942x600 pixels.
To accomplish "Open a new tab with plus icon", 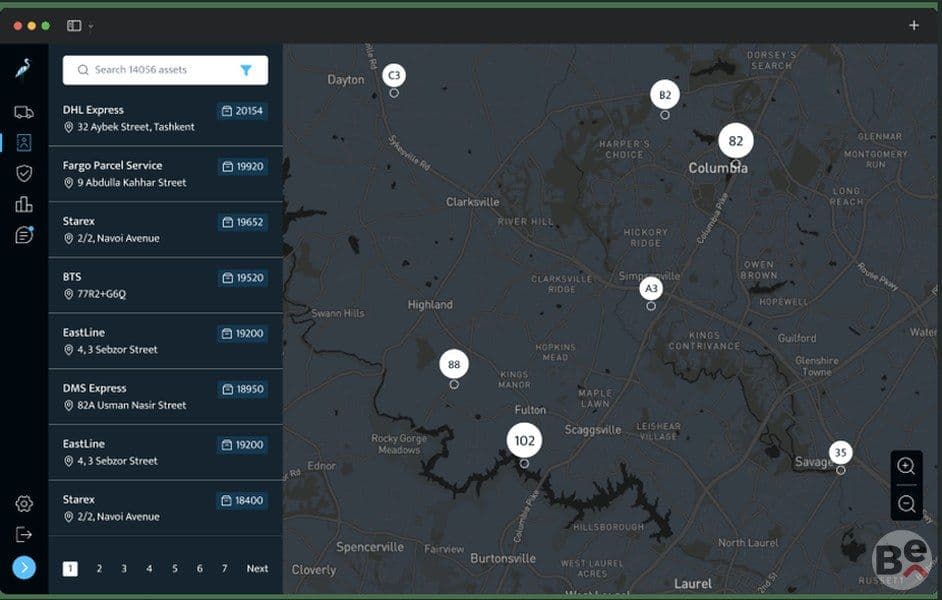I will pos(914,25).
